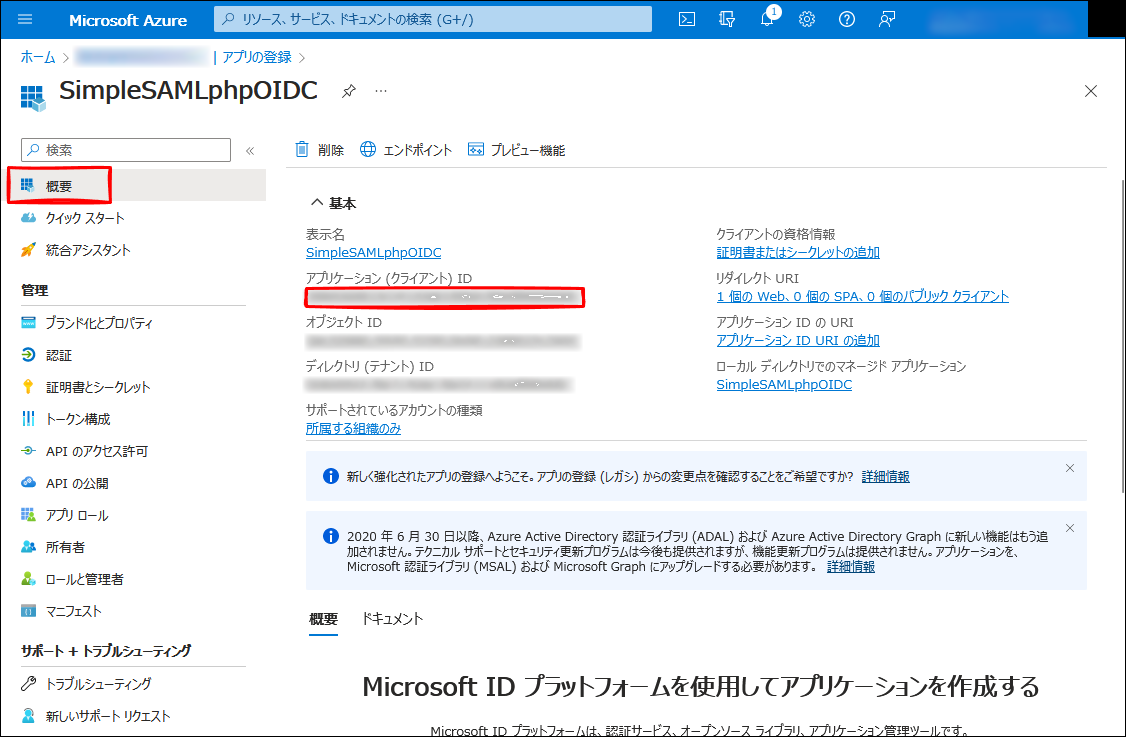
Task: Open directory and subscription filter icon
Action: tap(727, 19)
